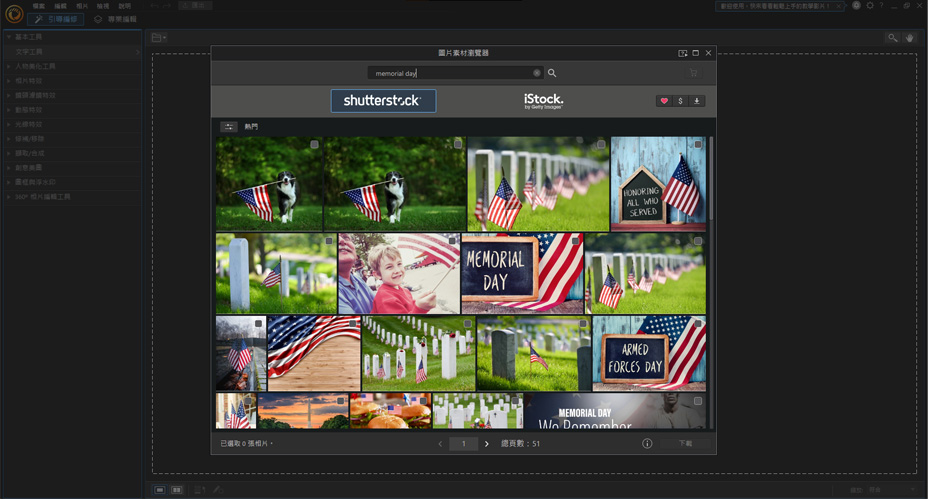
Task: Check the smiling boy with flag photo
Action: click(x=452, y=241)
